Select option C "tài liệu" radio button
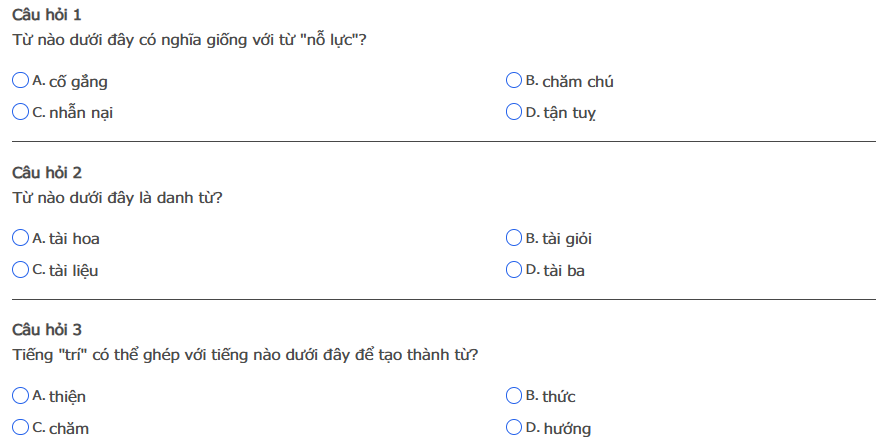 pyautogui.click(x=21, y=270)
